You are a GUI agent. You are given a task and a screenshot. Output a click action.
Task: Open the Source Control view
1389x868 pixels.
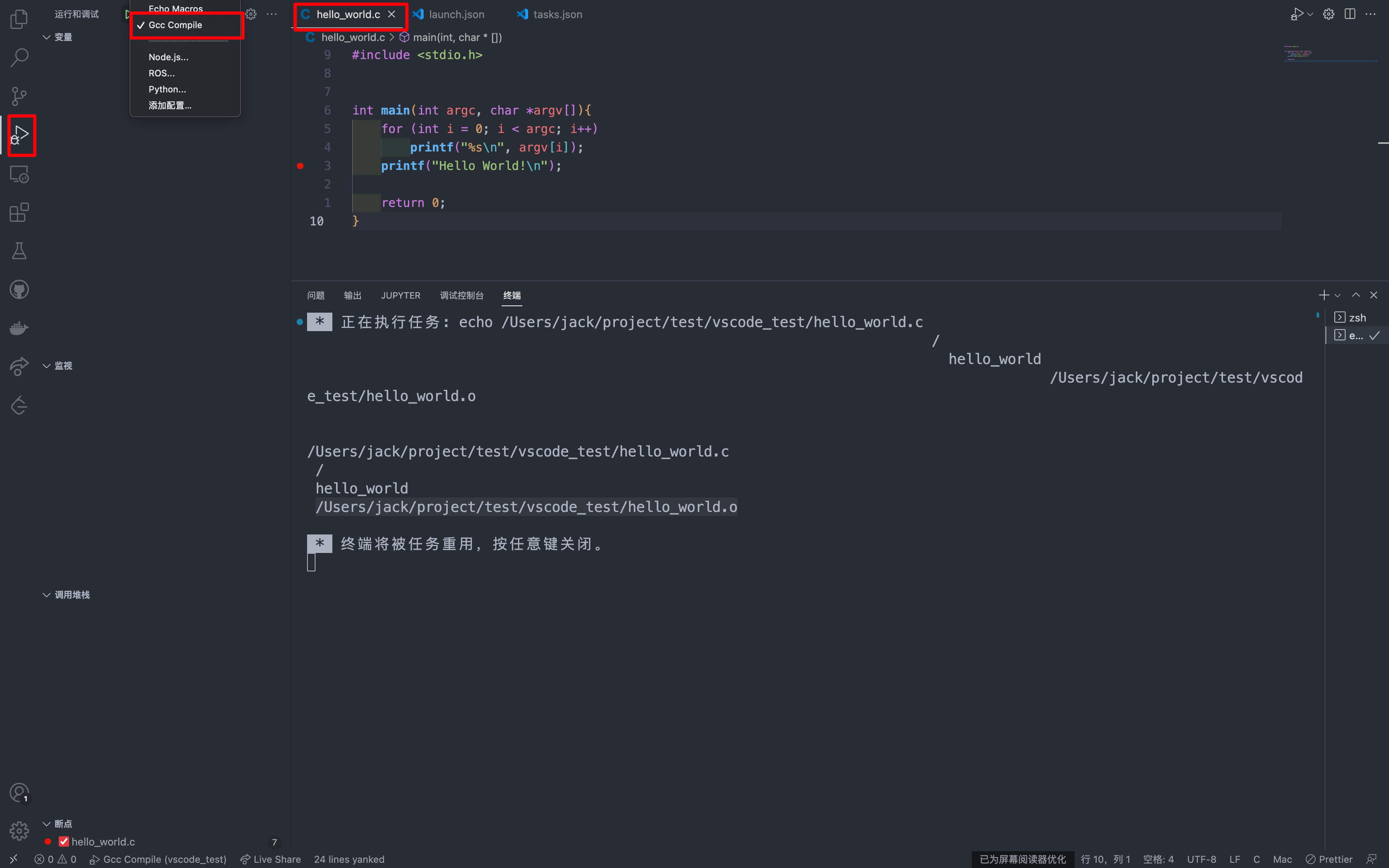[19, 96]
